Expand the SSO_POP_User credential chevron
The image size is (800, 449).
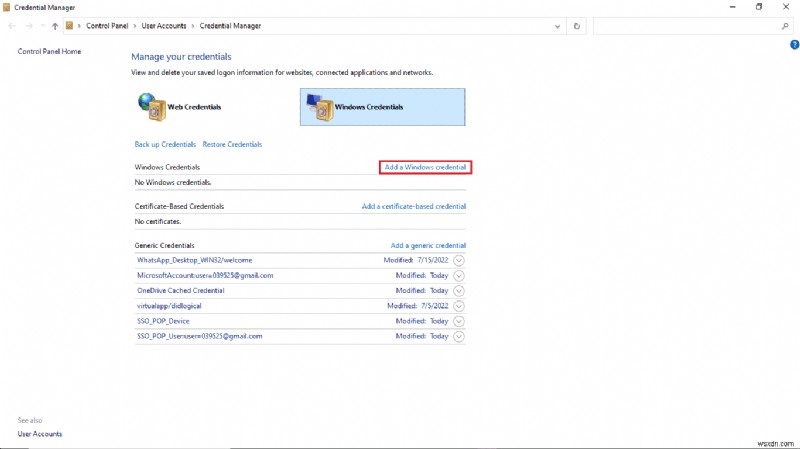tap(459, 337)
